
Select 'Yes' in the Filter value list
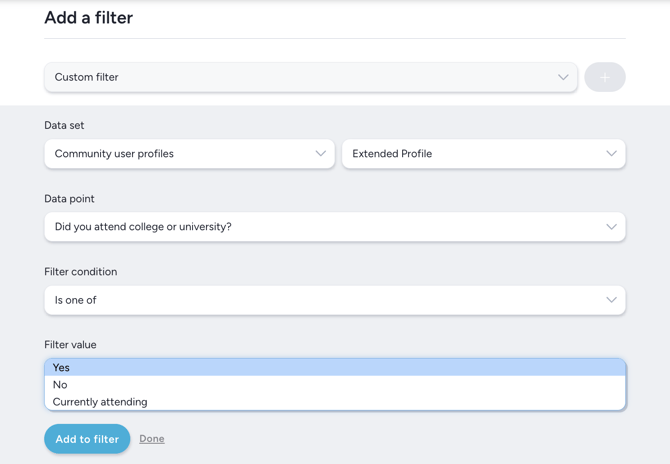point(62,368)
